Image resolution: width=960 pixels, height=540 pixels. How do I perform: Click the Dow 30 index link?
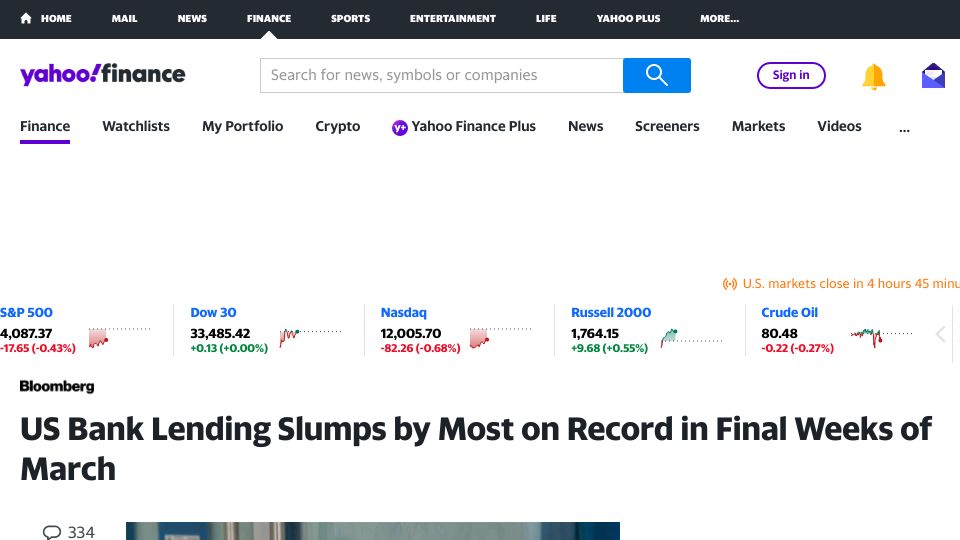(x=213, y=312)
